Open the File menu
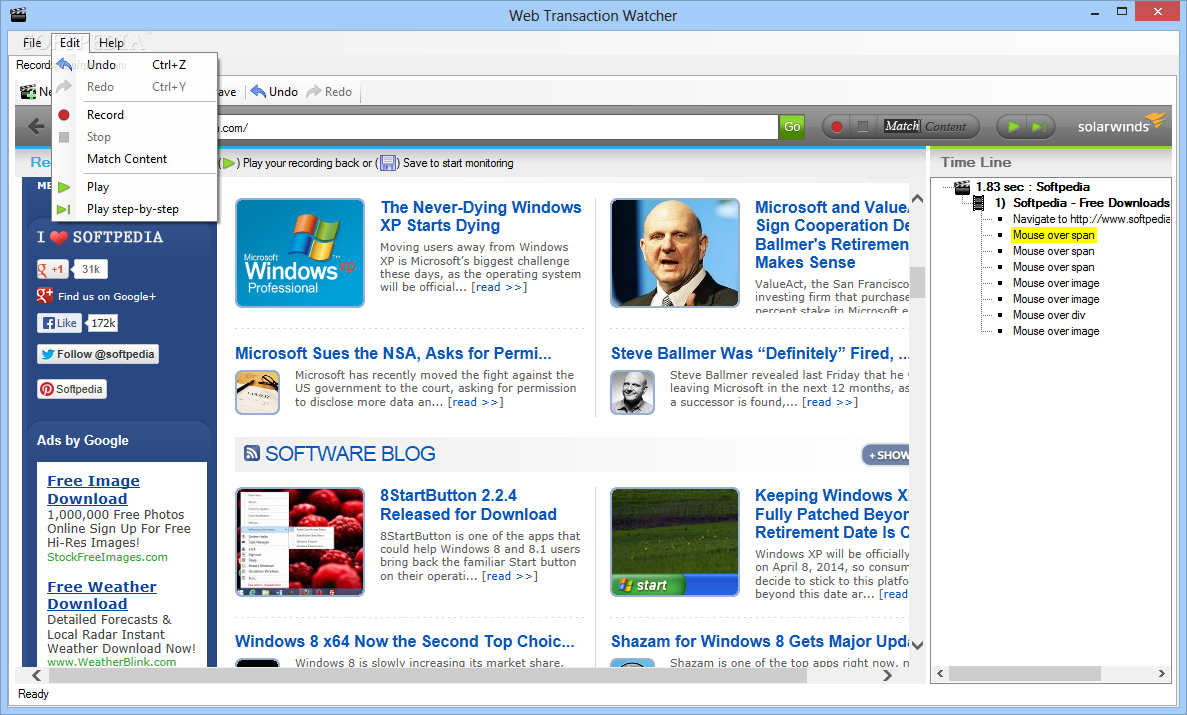 point(32,42)
